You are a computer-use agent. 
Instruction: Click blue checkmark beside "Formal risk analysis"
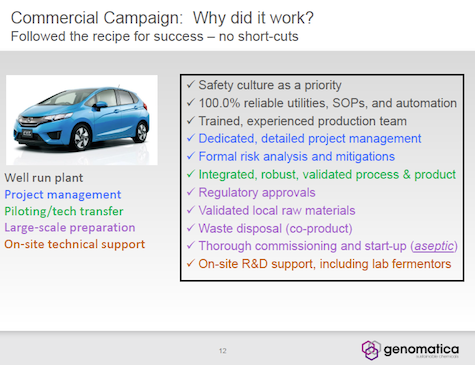[x=191, y=156]
